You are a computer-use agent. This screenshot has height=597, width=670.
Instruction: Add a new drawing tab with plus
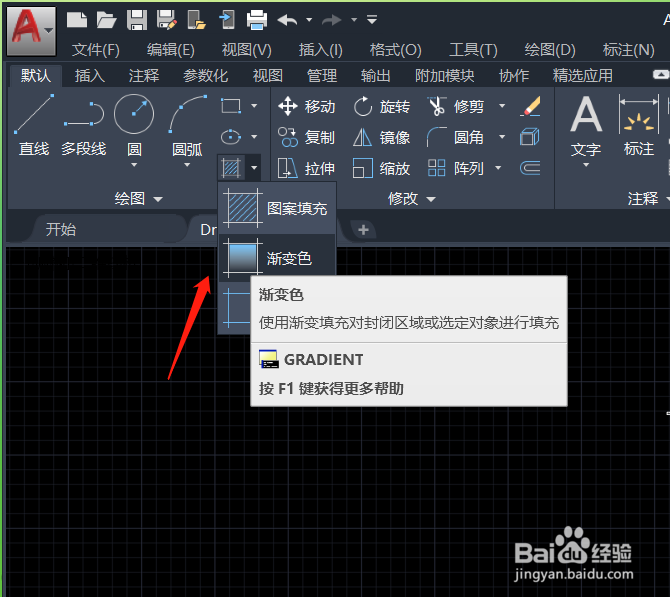click(x=364, y=230)
